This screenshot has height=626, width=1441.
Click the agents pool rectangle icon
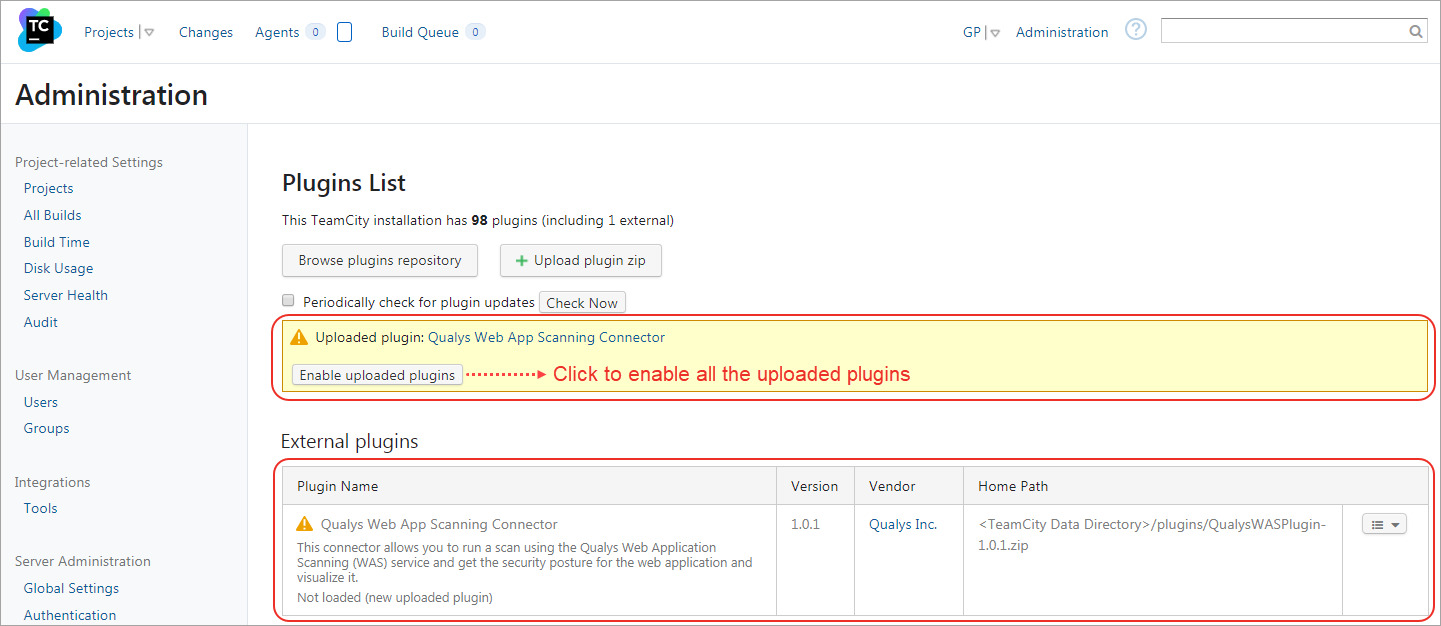point(344,32)
